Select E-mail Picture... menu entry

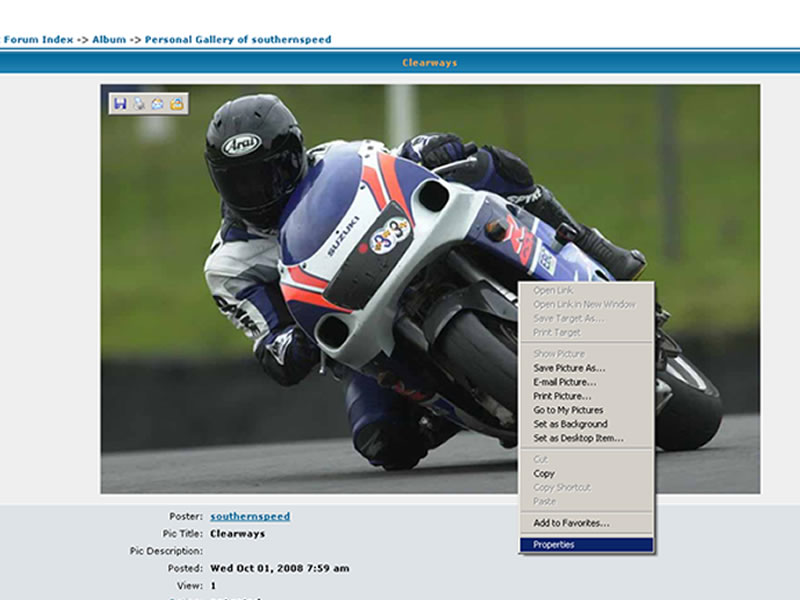click(564, 382)
